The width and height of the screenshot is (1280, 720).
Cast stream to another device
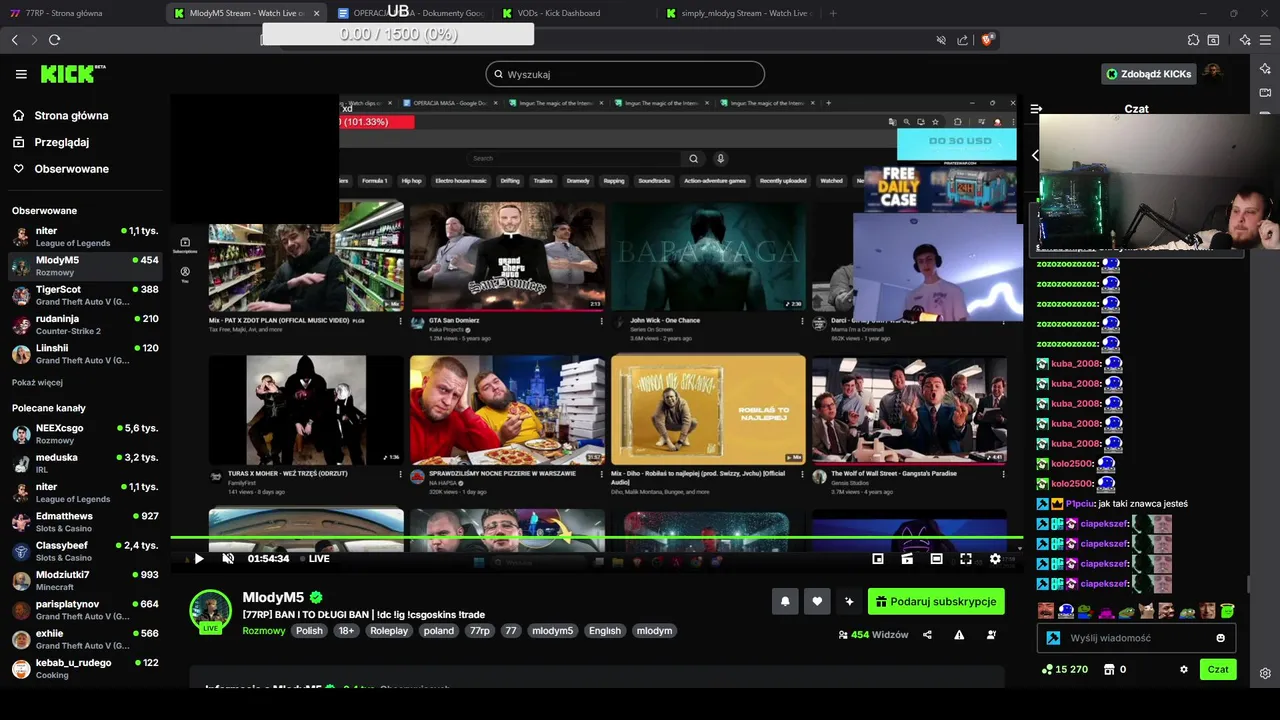(x=907, y=559)
